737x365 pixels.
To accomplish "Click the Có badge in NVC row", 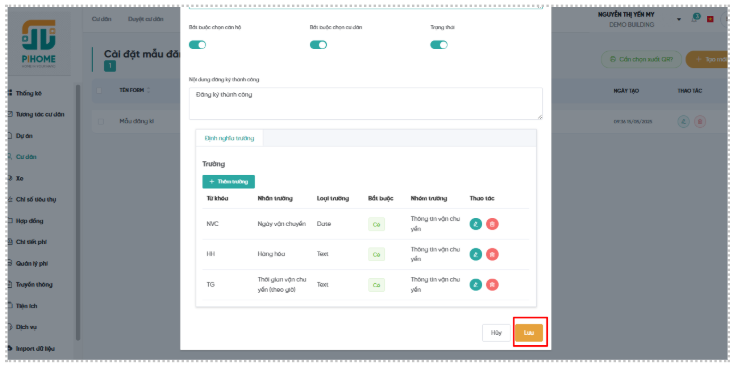I will coord(376,225).
